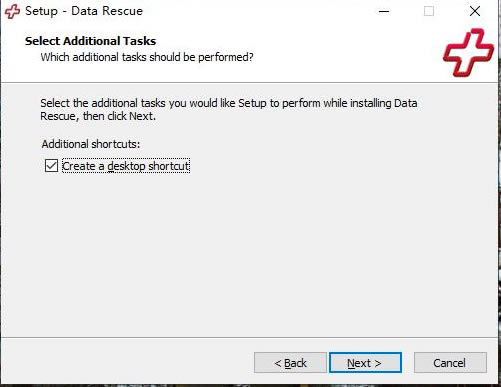Minimize the Setup window
Screen dimensions: 501x387
pos(384,11)
